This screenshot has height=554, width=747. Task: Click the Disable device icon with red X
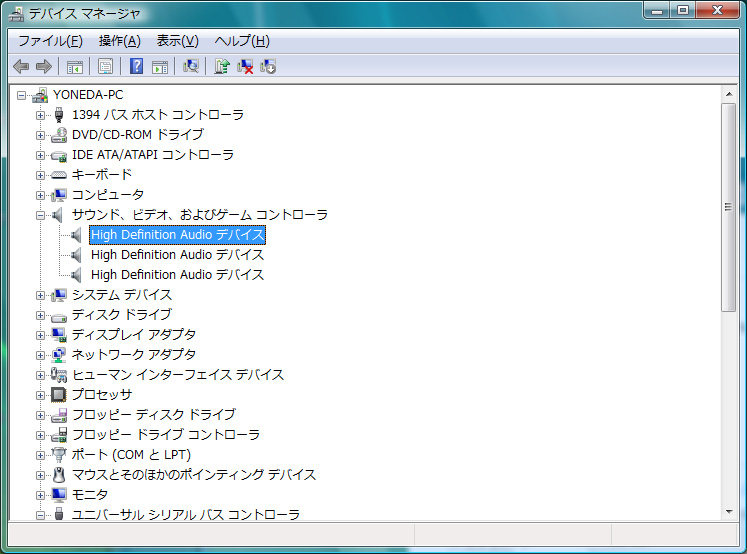tap(245, 66)
